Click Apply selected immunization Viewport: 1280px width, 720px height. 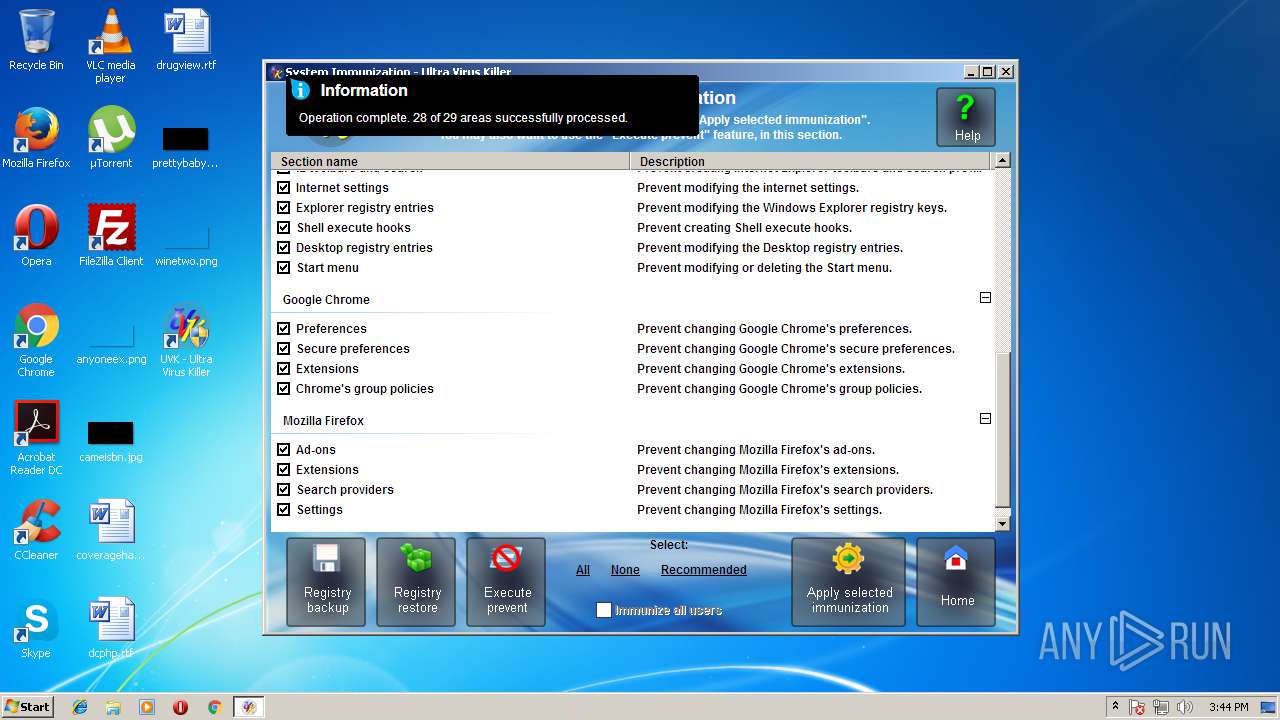[x=849, y=582]
